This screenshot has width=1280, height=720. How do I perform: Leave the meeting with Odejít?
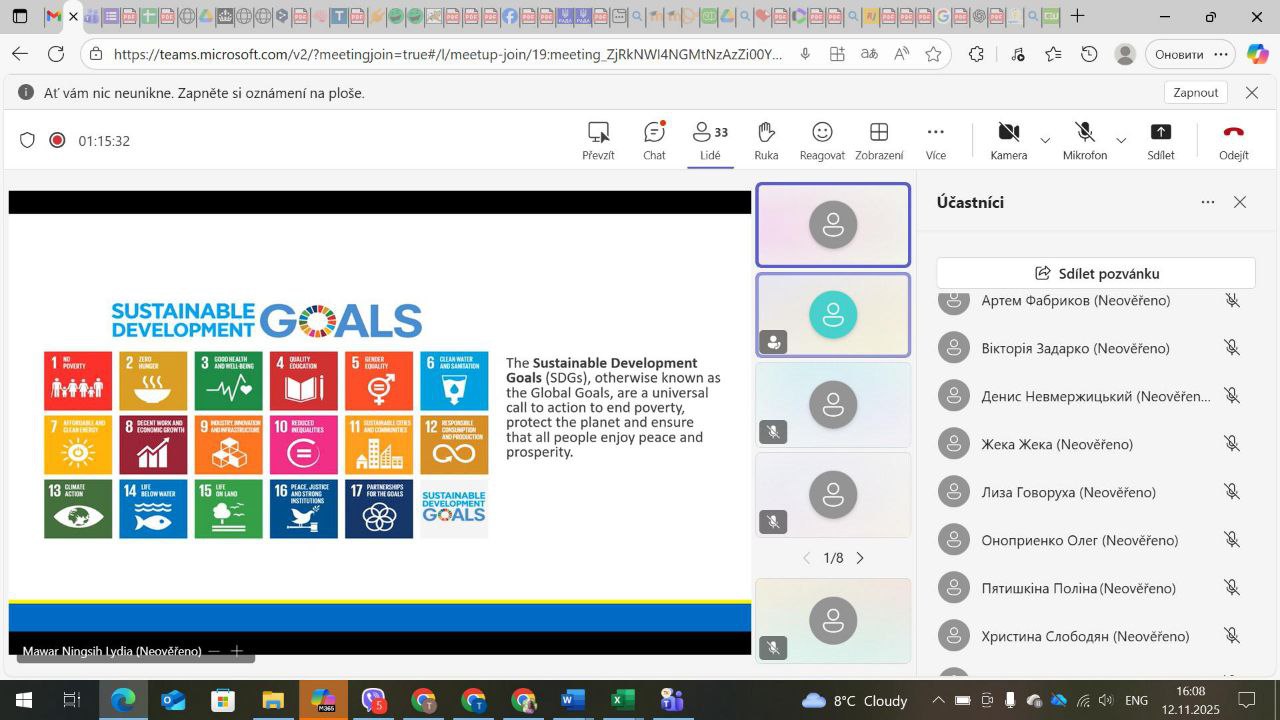(1233, 140)
